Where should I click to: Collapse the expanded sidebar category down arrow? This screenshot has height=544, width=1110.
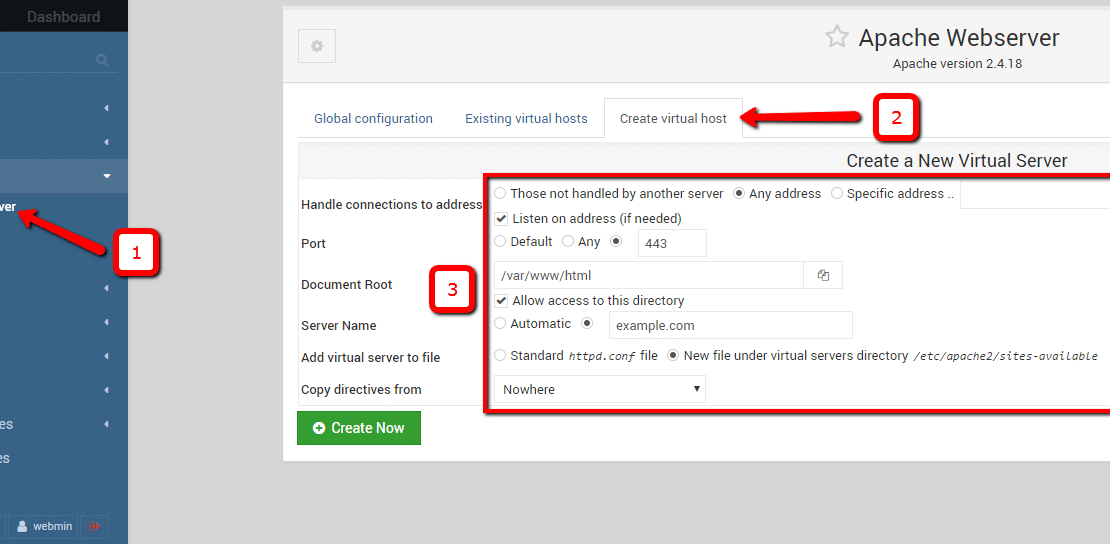107,176
